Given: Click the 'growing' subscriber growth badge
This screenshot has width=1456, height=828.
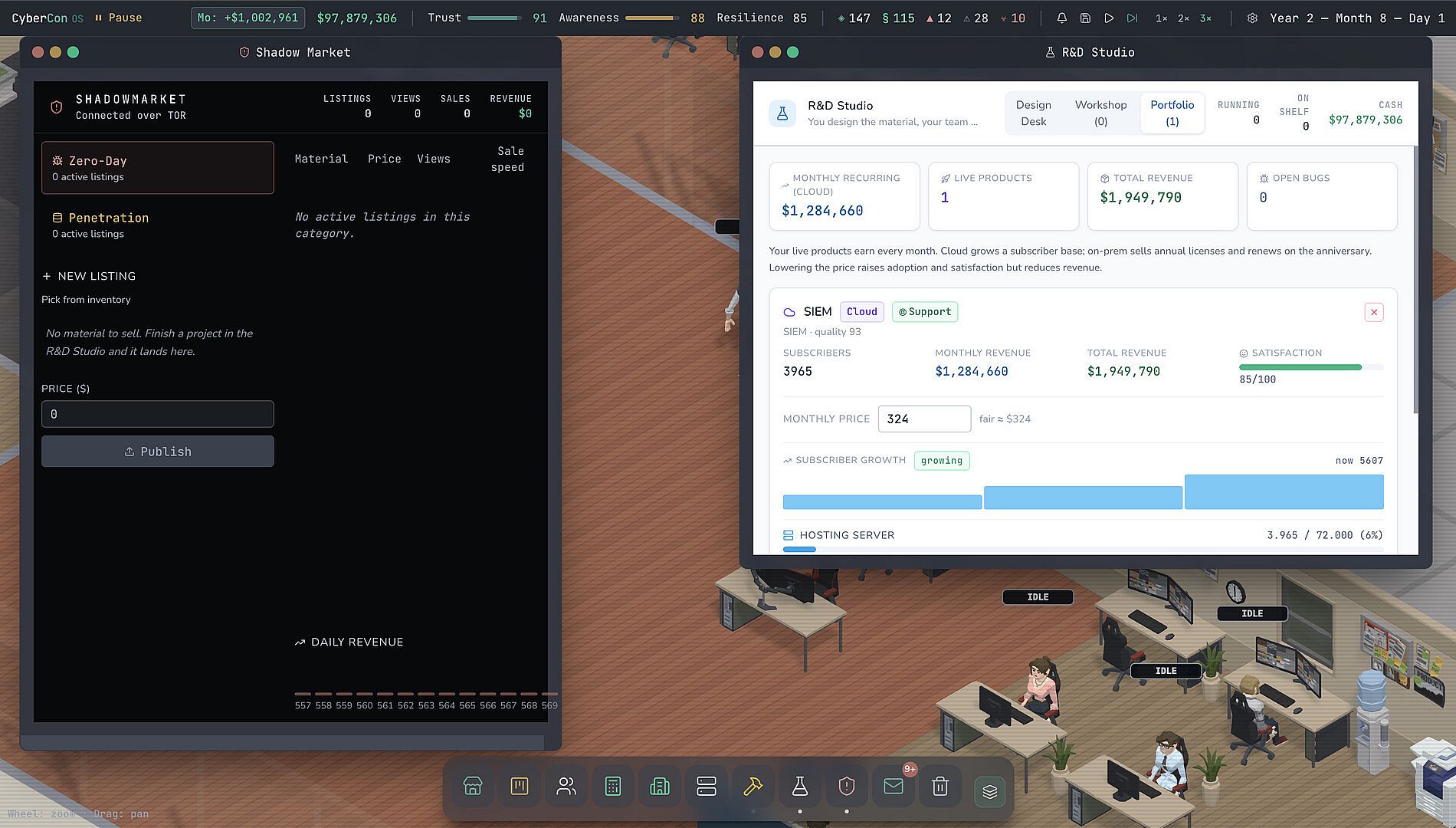Looking at the screenshot, I should coord(942,461).
